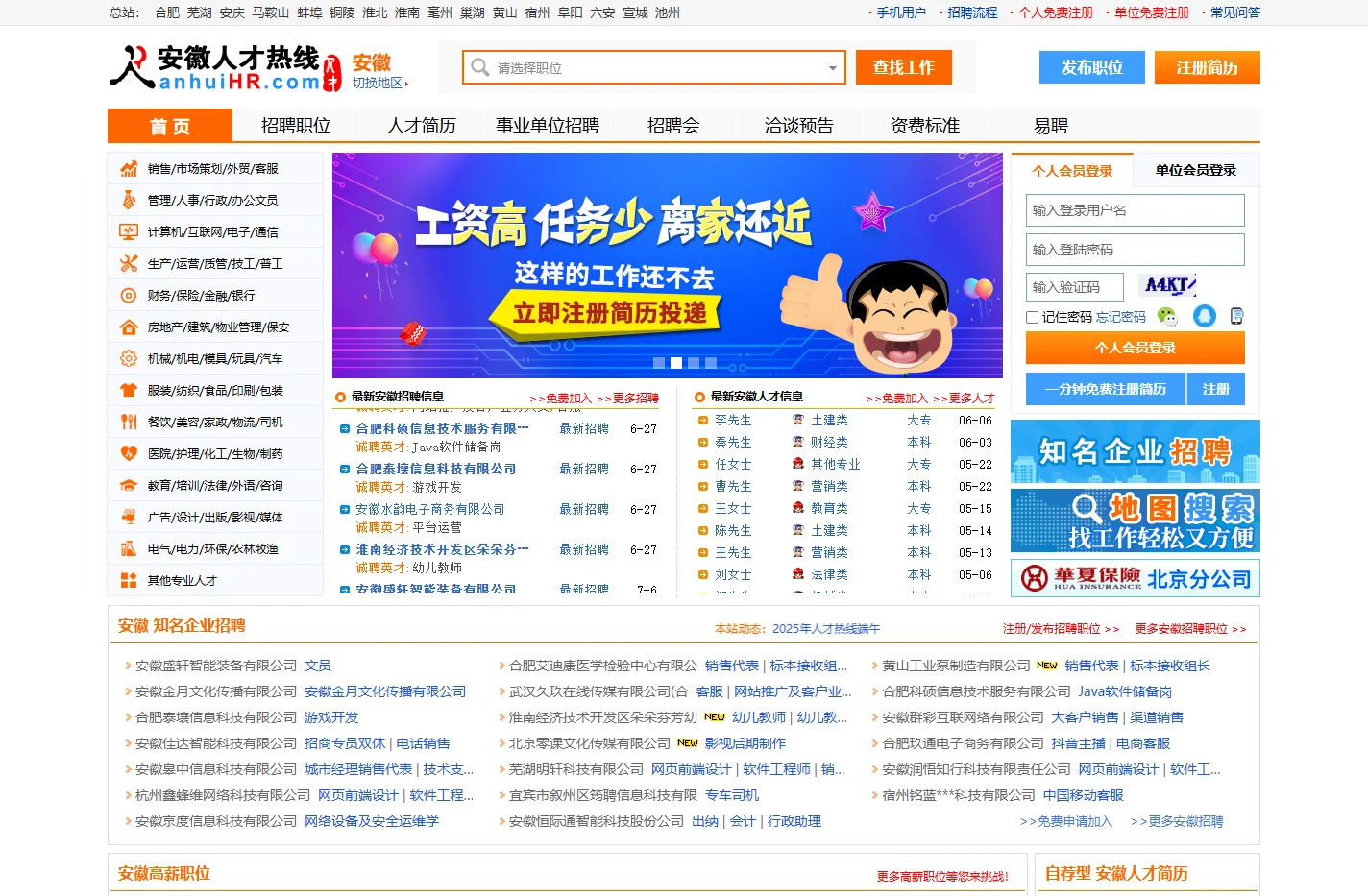Viewport: 1368px width, 896px height.
Task: Open the 合肥 site link in top bar
Action: [167, 12]
